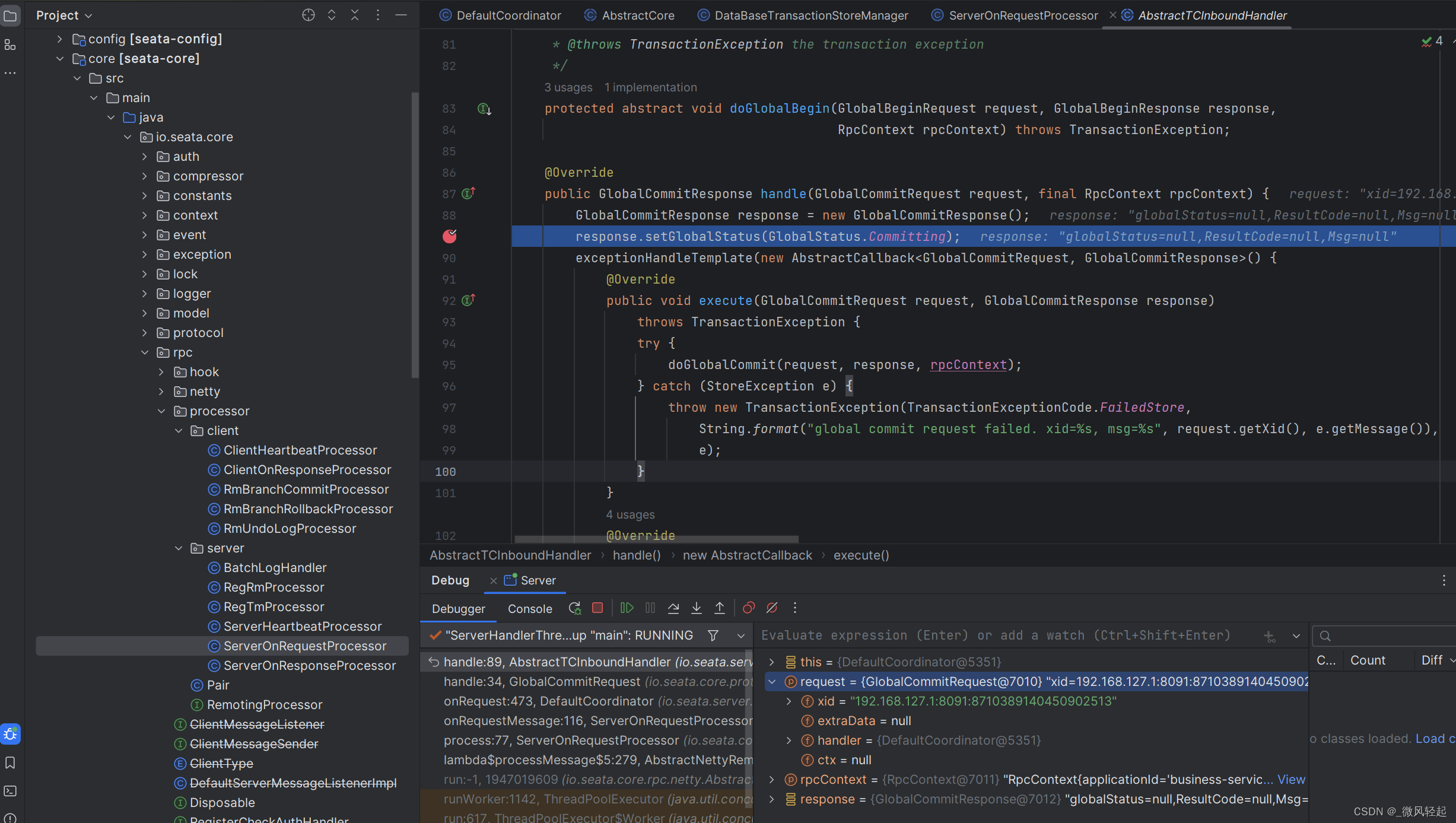This screenshot has width=1456, height=823.
Task: Open Debug window options ellipsis
Action: pyautogui.click(x=1444, y=580)
